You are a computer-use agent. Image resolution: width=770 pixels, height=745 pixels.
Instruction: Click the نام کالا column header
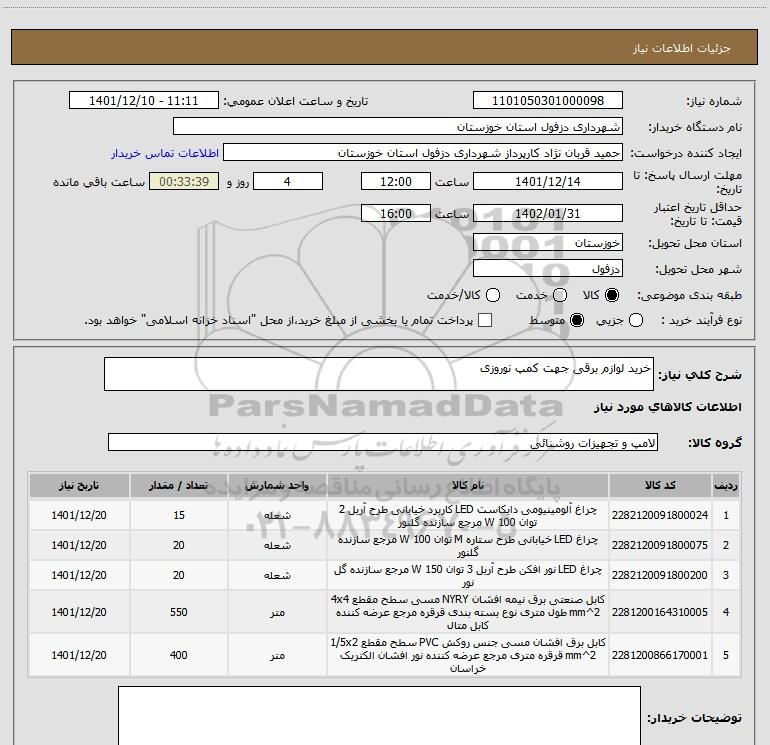tap(468, 486)
